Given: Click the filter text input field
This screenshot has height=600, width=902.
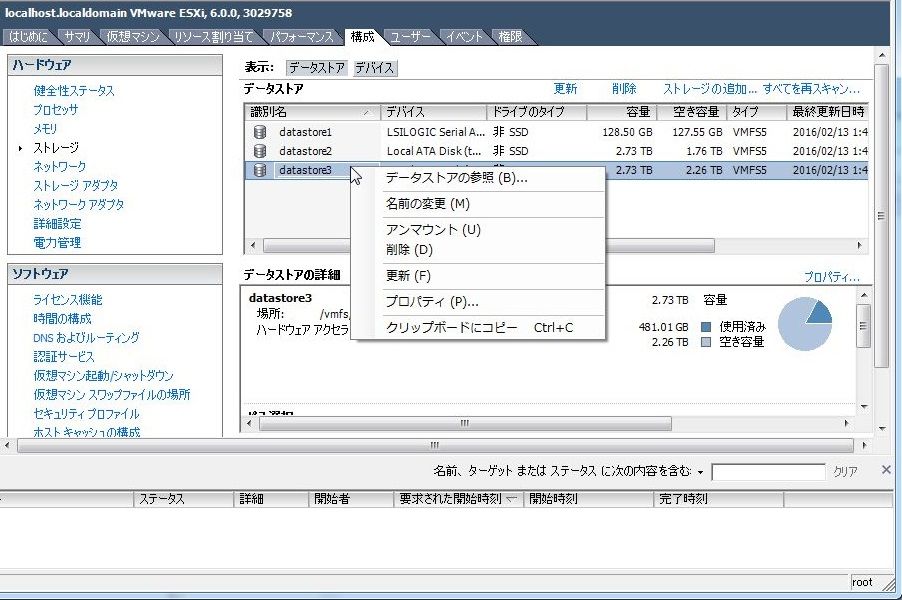Looking at the screenshot, I should point(768,472).
